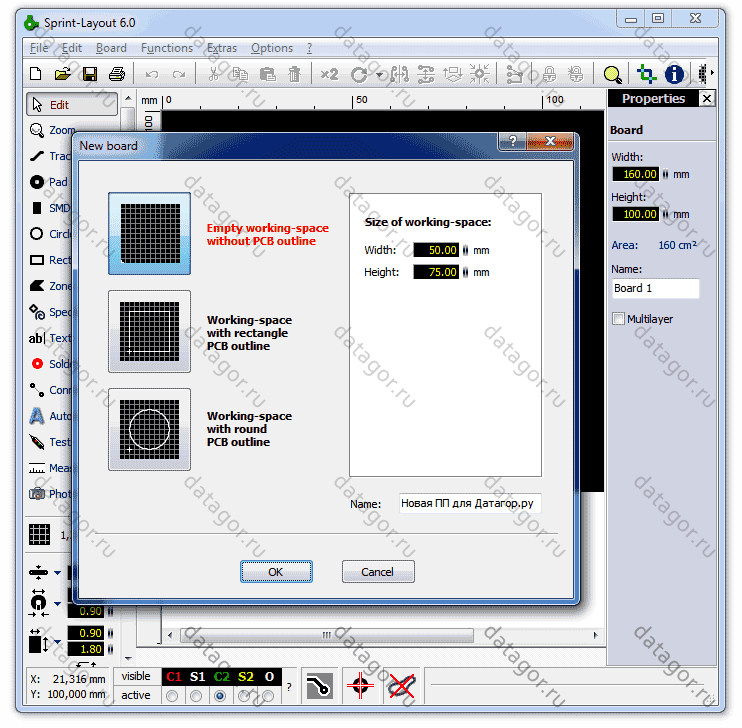Viewport: 742px width, 728px height.
Task: Activate layer S2 radio button
Action: coord(244,696)
